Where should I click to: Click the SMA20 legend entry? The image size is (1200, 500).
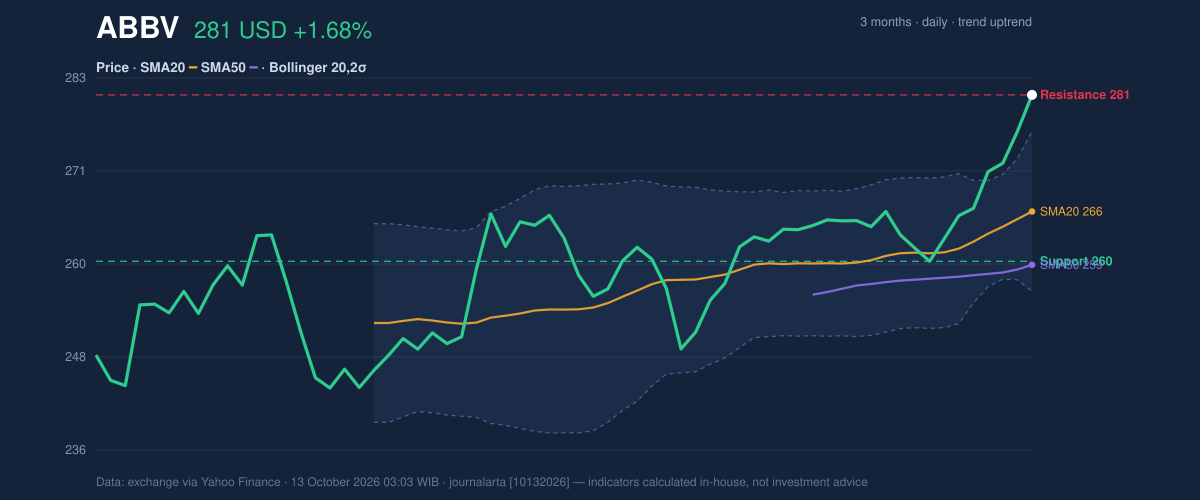point(162,68)
